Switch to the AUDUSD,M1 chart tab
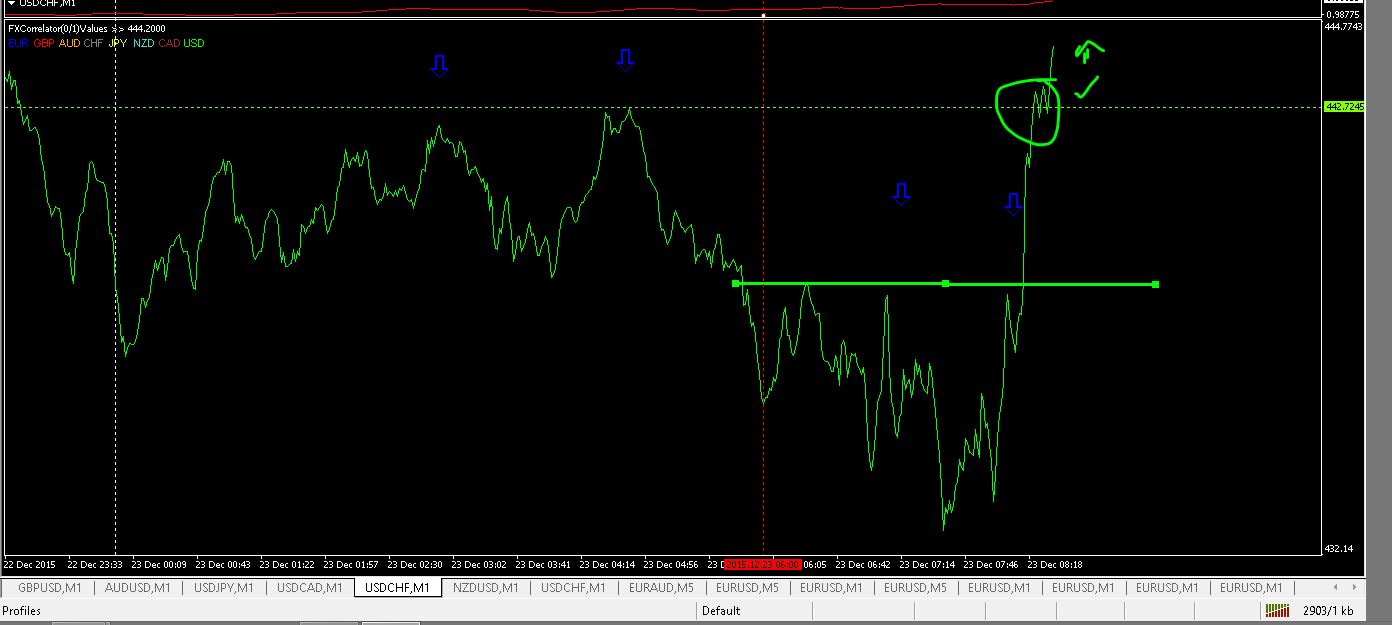 click(x=138, y=588)
